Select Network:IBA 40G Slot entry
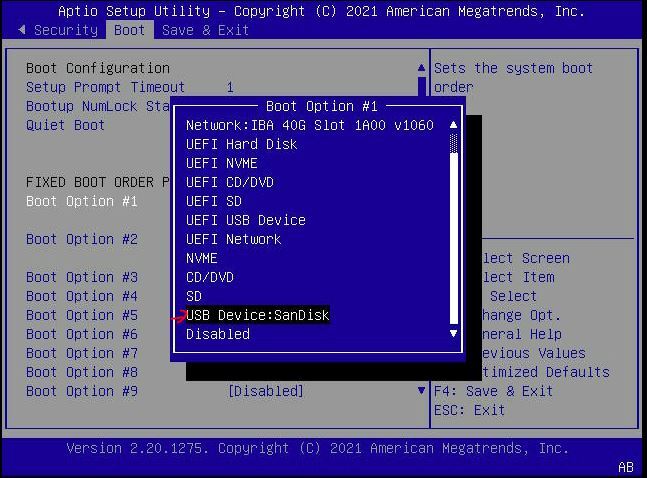Viewport: 647px width, 478px height. coord(309,125)
